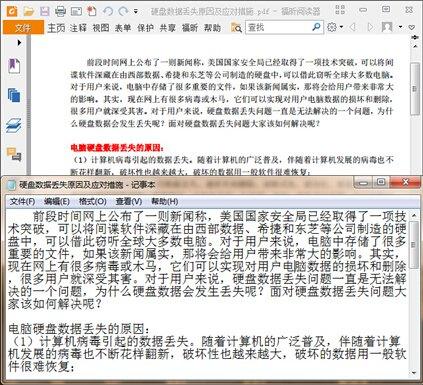Open the Comments panel icon
The image size is (423, 385).
tap(14, 154)
